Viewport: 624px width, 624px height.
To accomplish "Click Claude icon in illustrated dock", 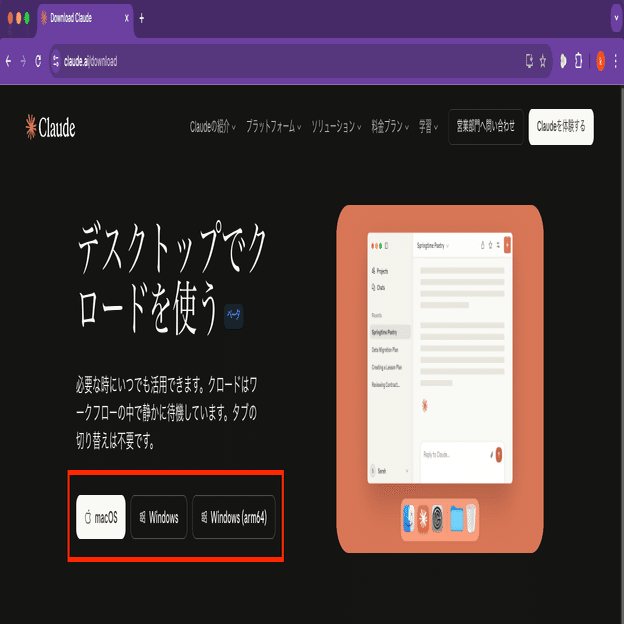I will coord(423,519).
